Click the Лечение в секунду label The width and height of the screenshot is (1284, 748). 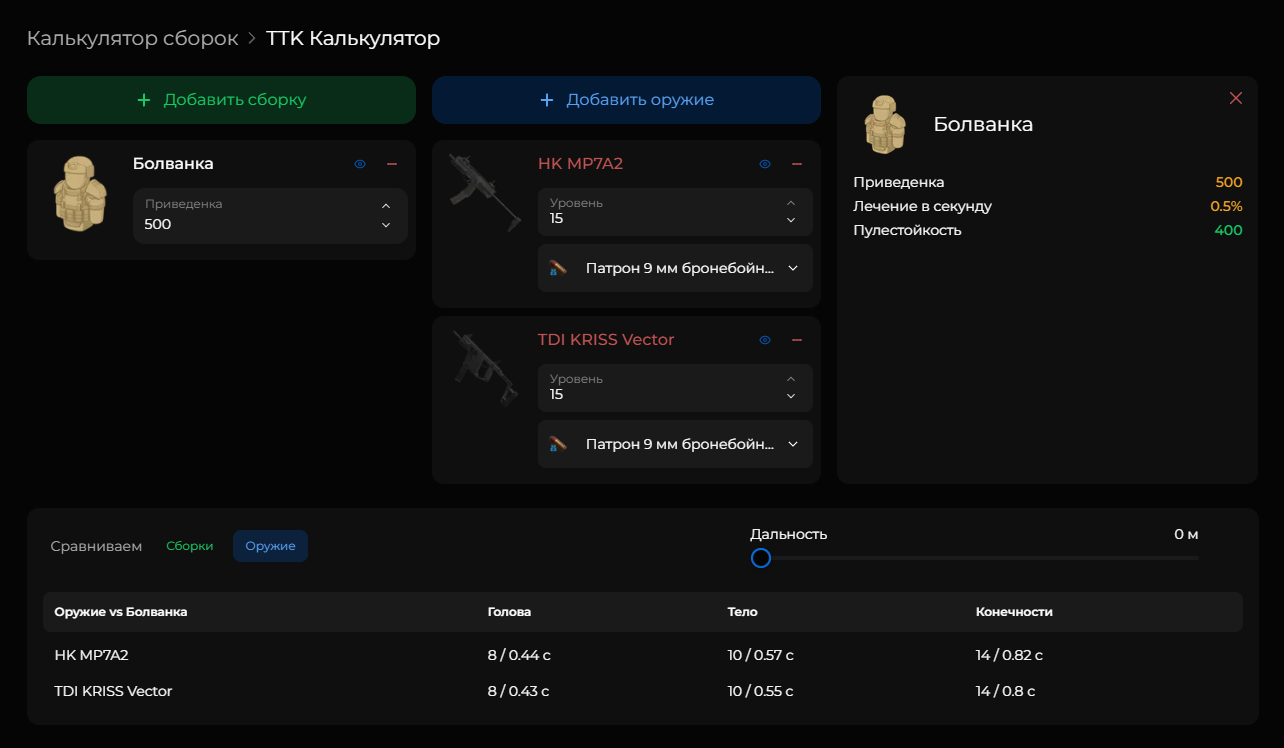922,206
